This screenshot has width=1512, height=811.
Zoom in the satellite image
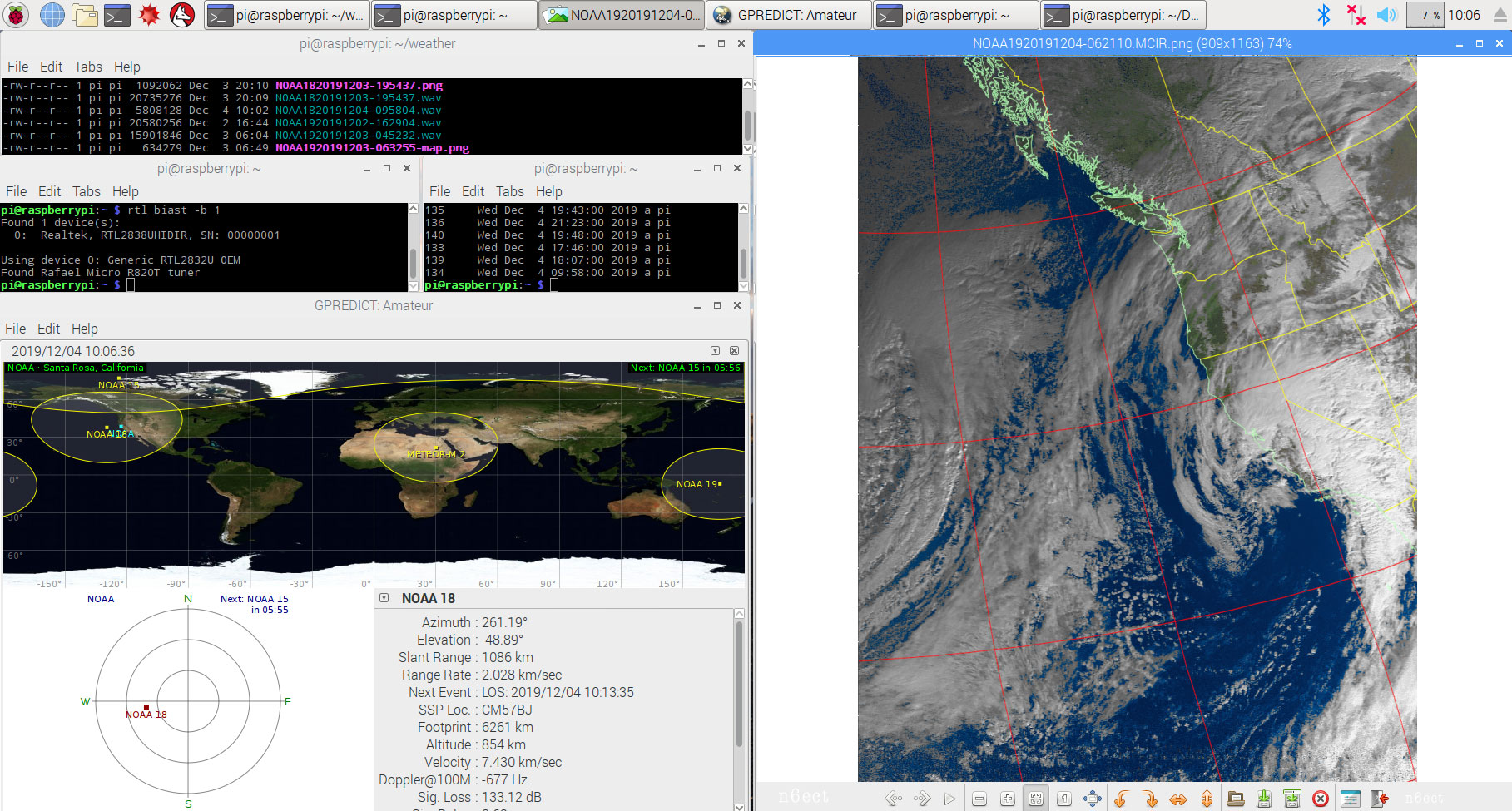pyautogui.click(x=1008, y=799)
